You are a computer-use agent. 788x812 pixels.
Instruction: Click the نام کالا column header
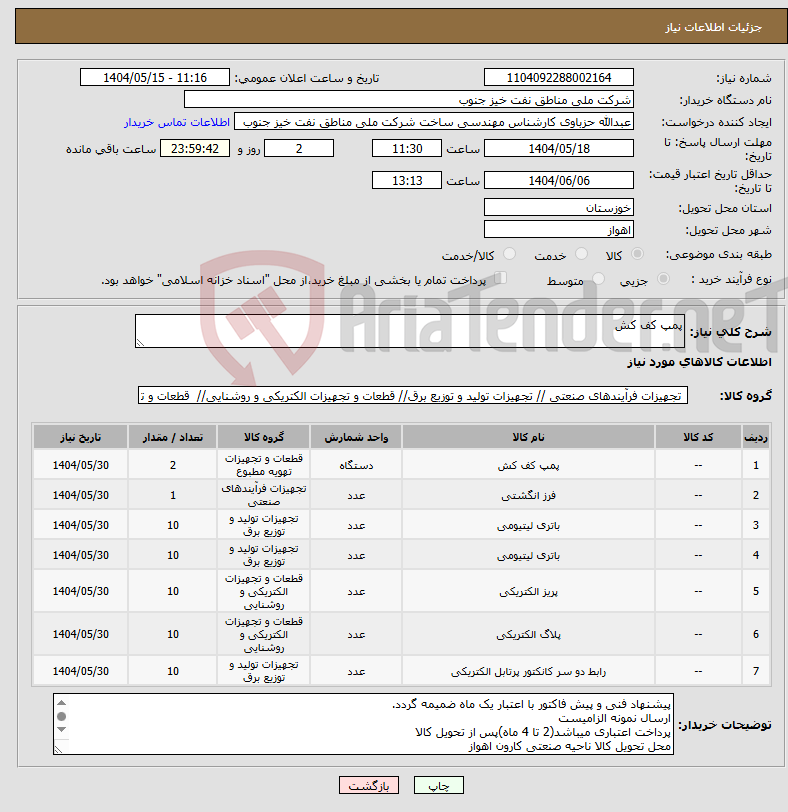[x=528, y=437]
